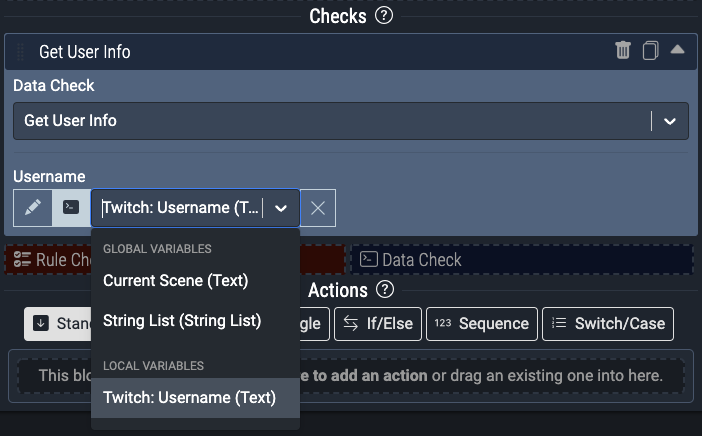Choose String List (String List) variable

182,321
